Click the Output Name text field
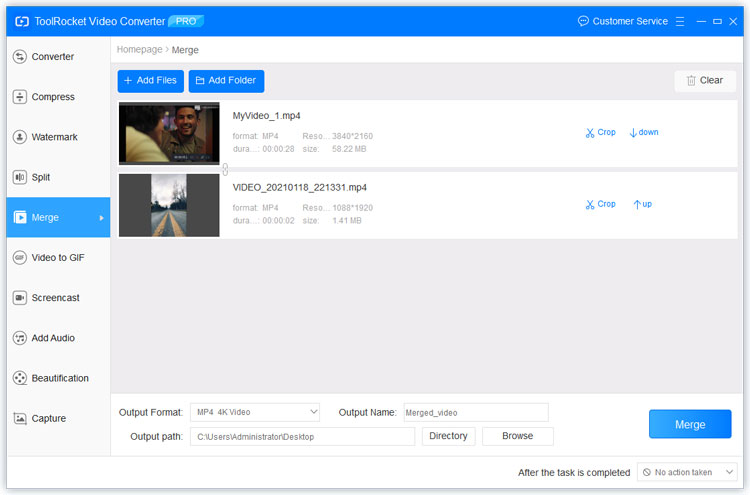The height and width of the screenshot is (495, 750). (x=474, y=412)
